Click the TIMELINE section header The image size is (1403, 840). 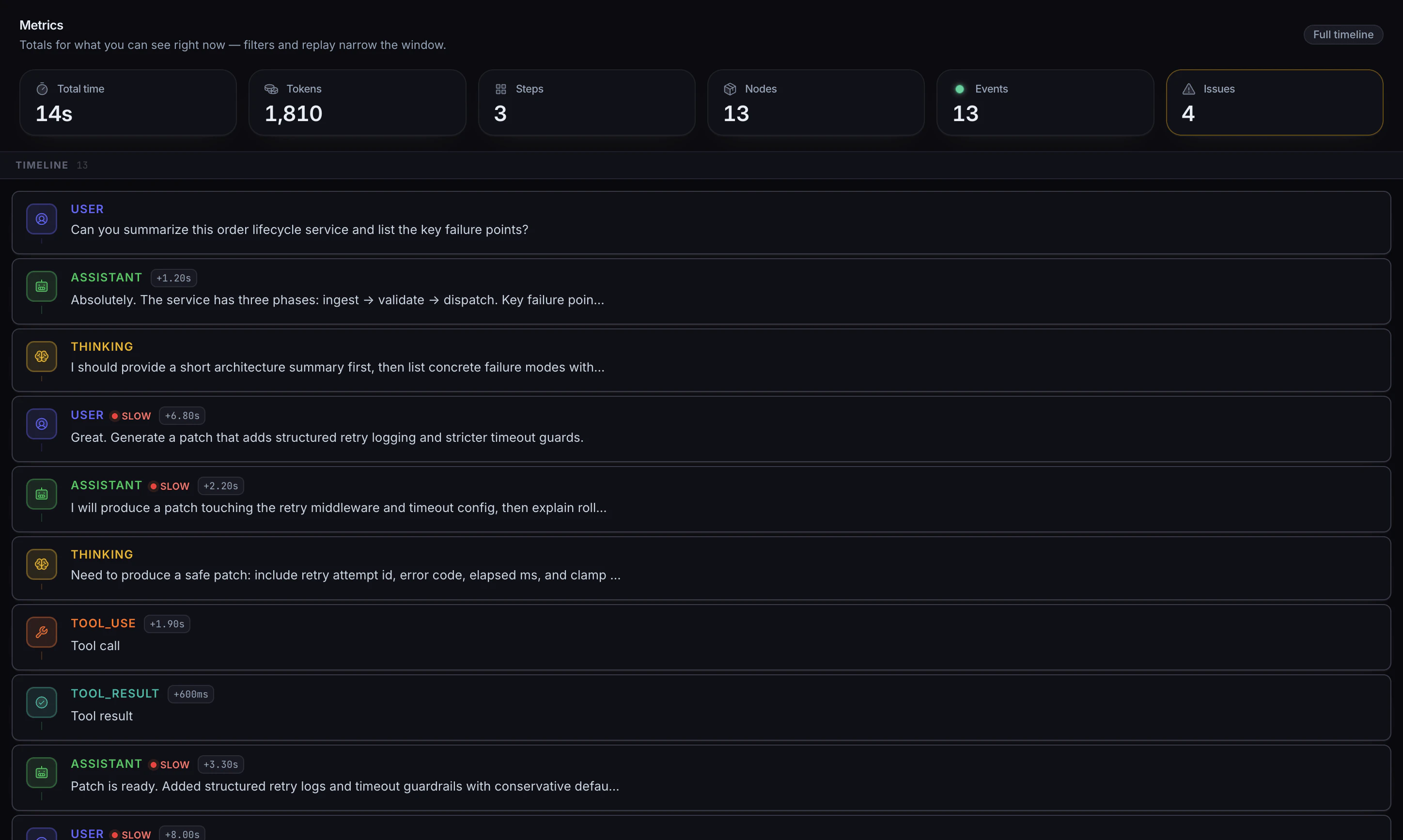click(43, 165)
